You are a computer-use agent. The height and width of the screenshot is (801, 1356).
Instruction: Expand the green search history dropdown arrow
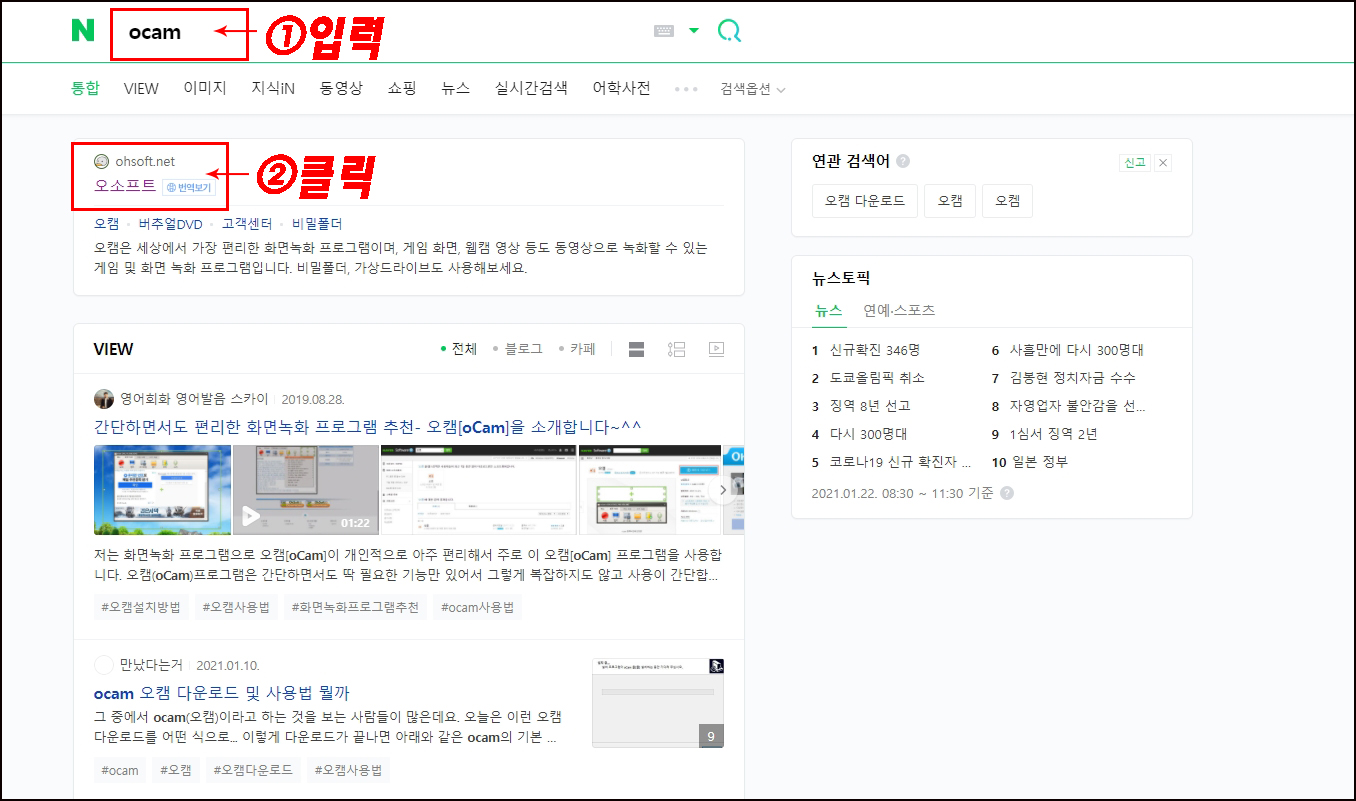coord(694,31)
